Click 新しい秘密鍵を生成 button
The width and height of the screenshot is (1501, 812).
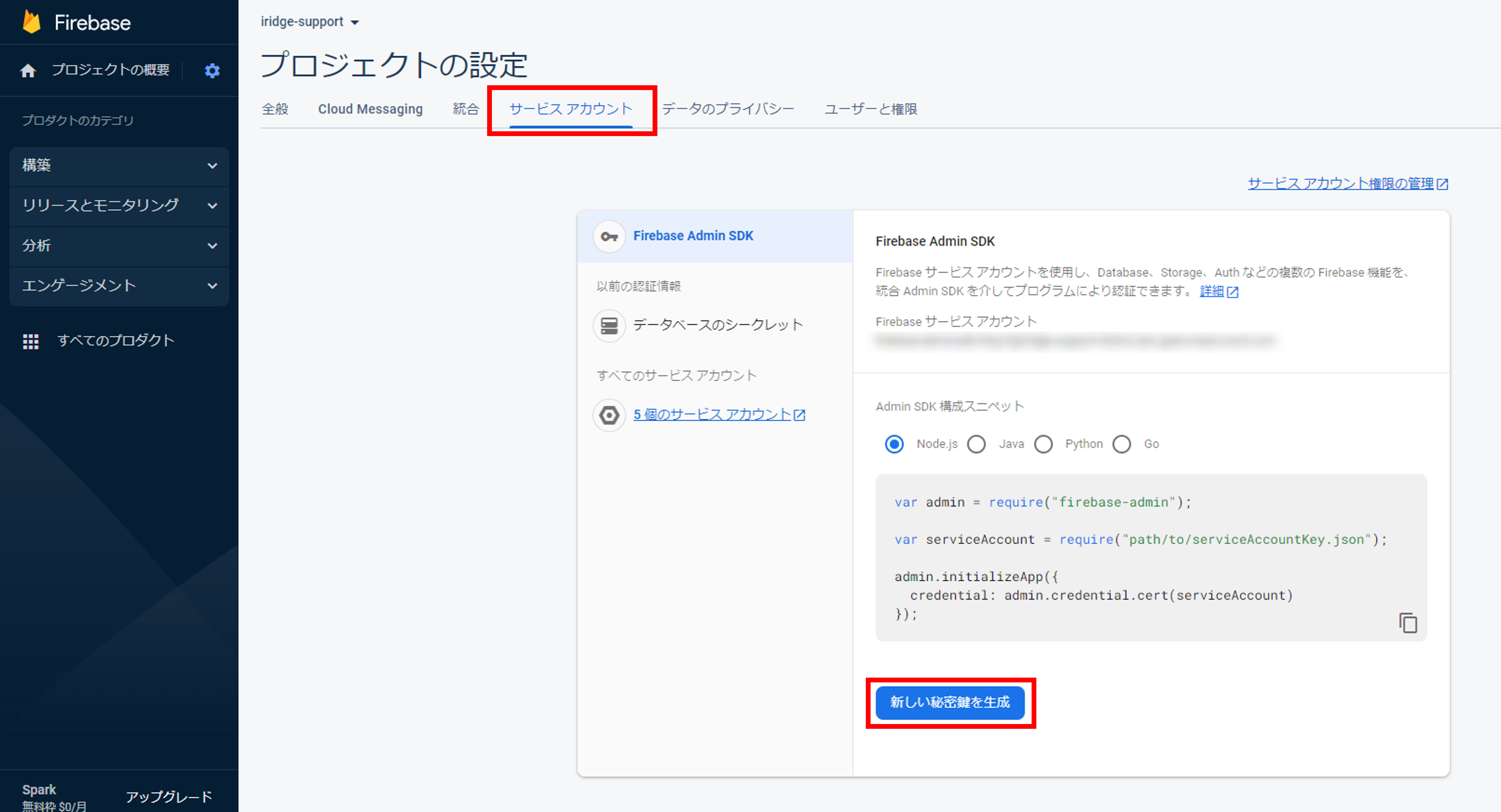(x=950, y=703)
